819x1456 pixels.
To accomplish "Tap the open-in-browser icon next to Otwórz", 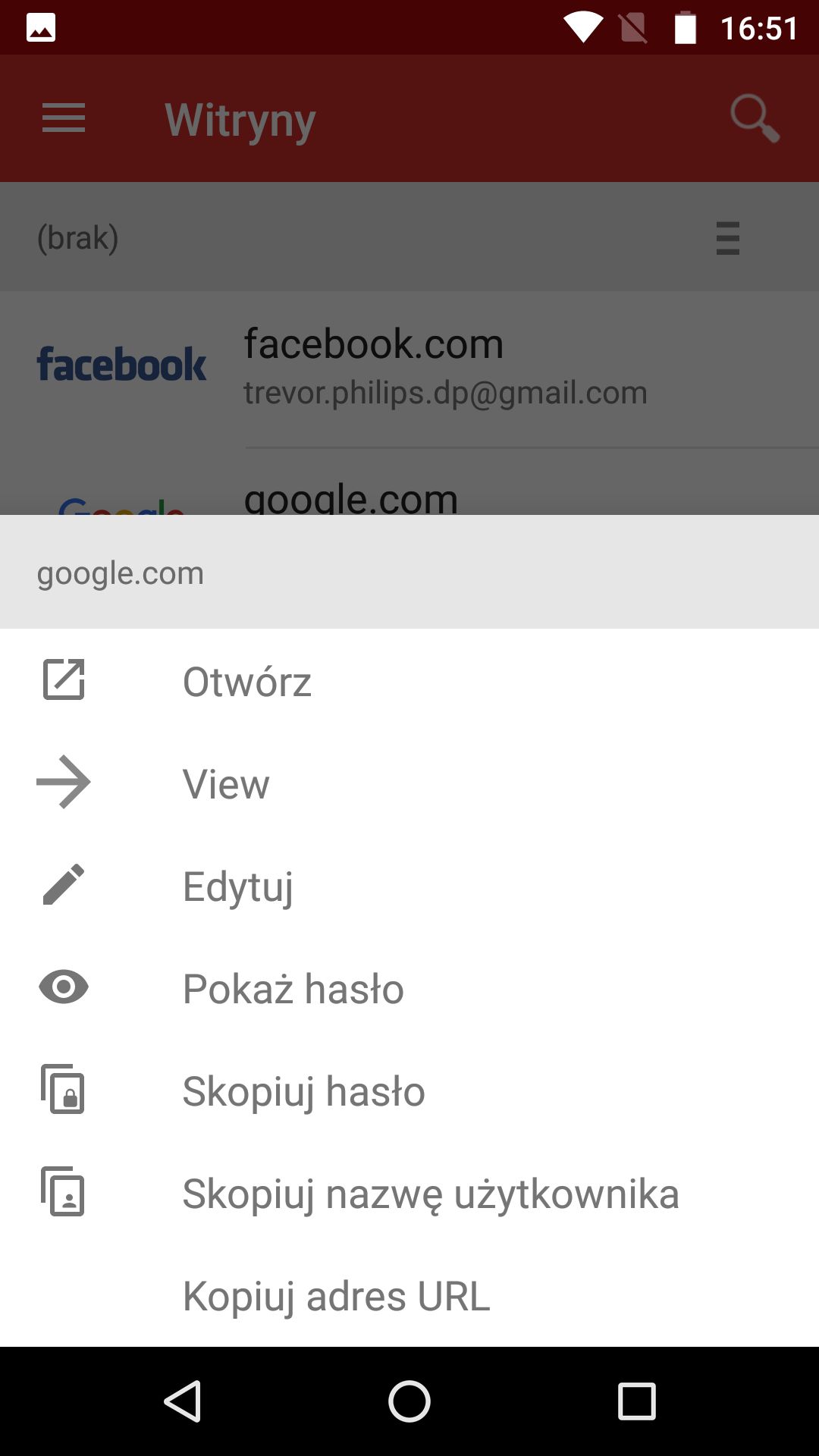I will [64, 679].
